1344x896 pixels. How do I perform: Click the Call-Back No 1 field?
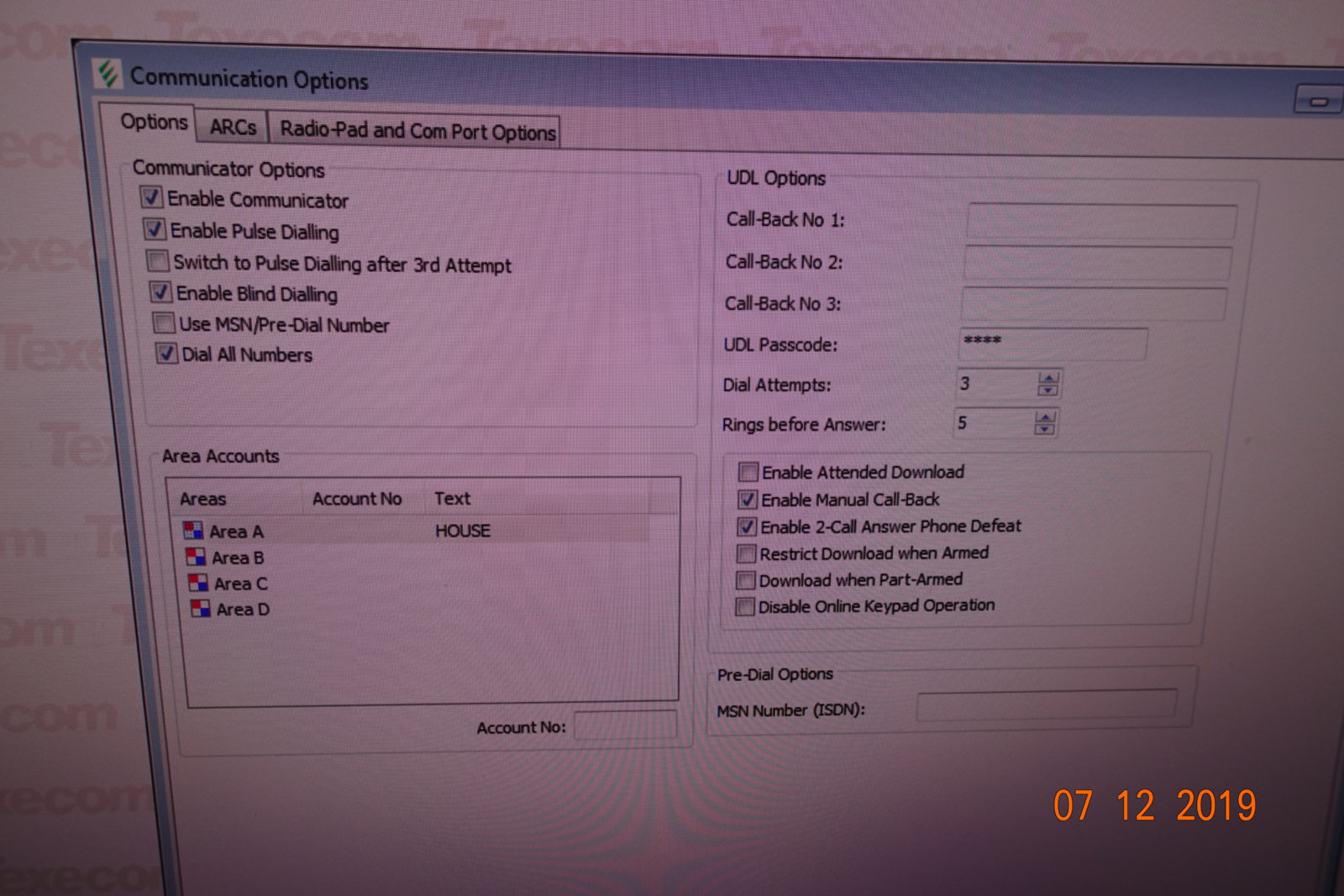1100,222
